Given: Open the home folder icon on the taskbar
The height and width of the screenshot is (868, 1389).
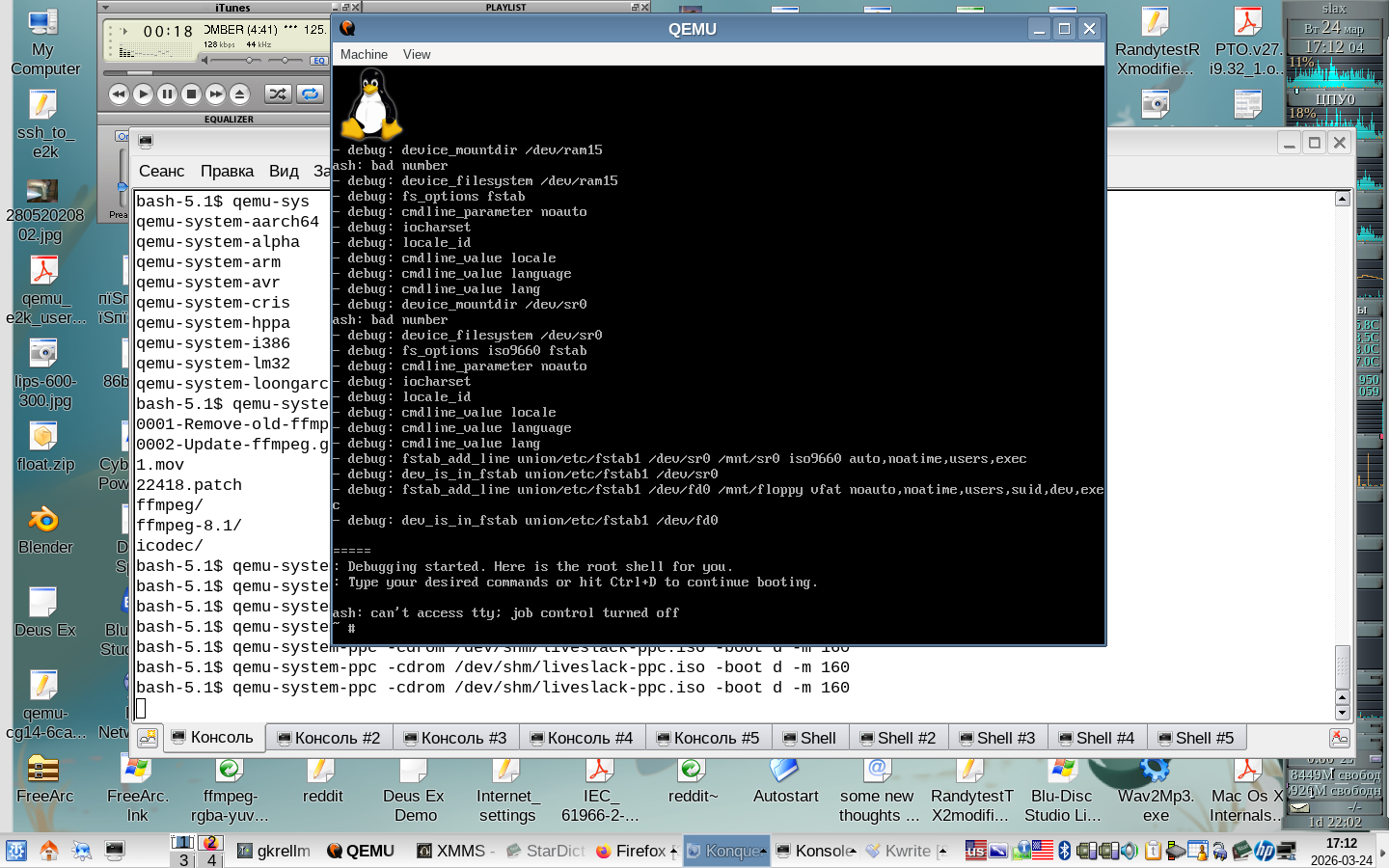Looking at the screenshot, I should [48, 851].
